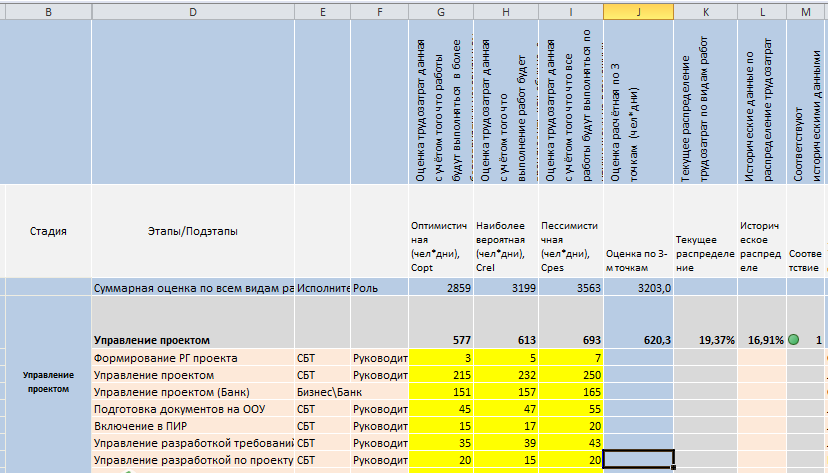Select yellow cell with value 165
Screen dimensions: 828x473
coord(571,392)
